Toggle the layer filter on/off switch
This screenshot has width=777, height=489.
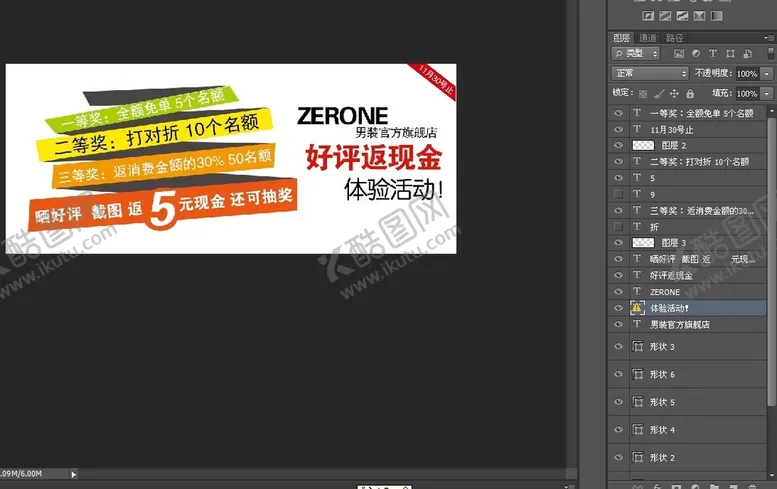(x=771, y=53)
